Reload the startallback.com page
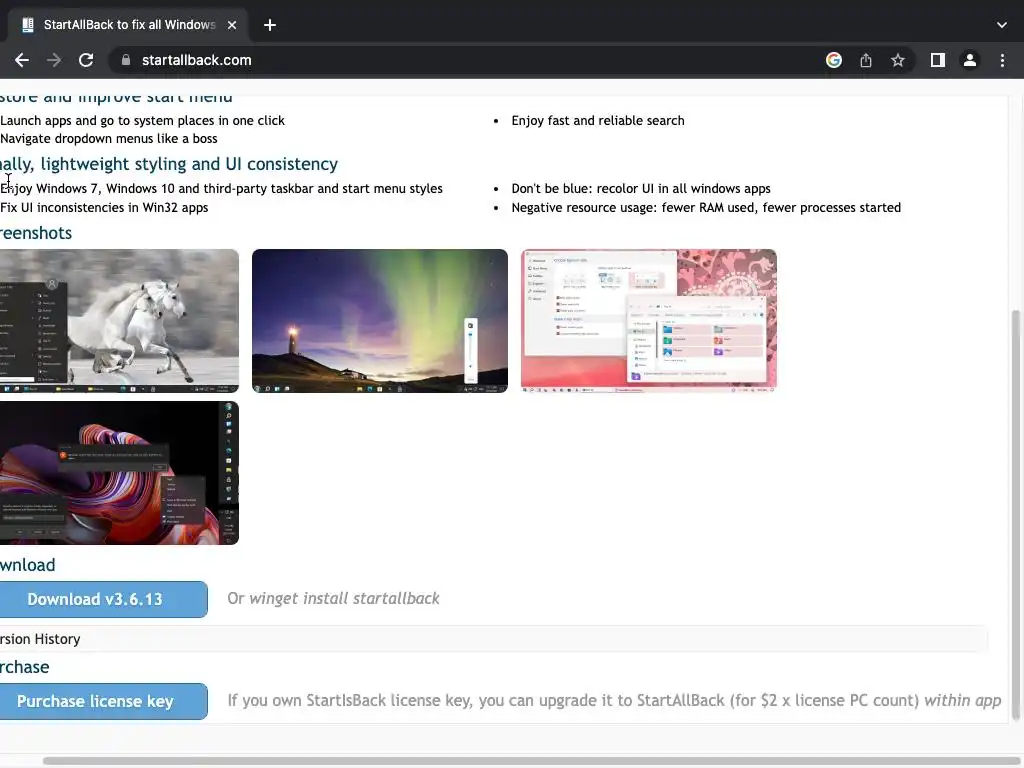Screen dimensions: 1024x768 (x=86, y=60)
